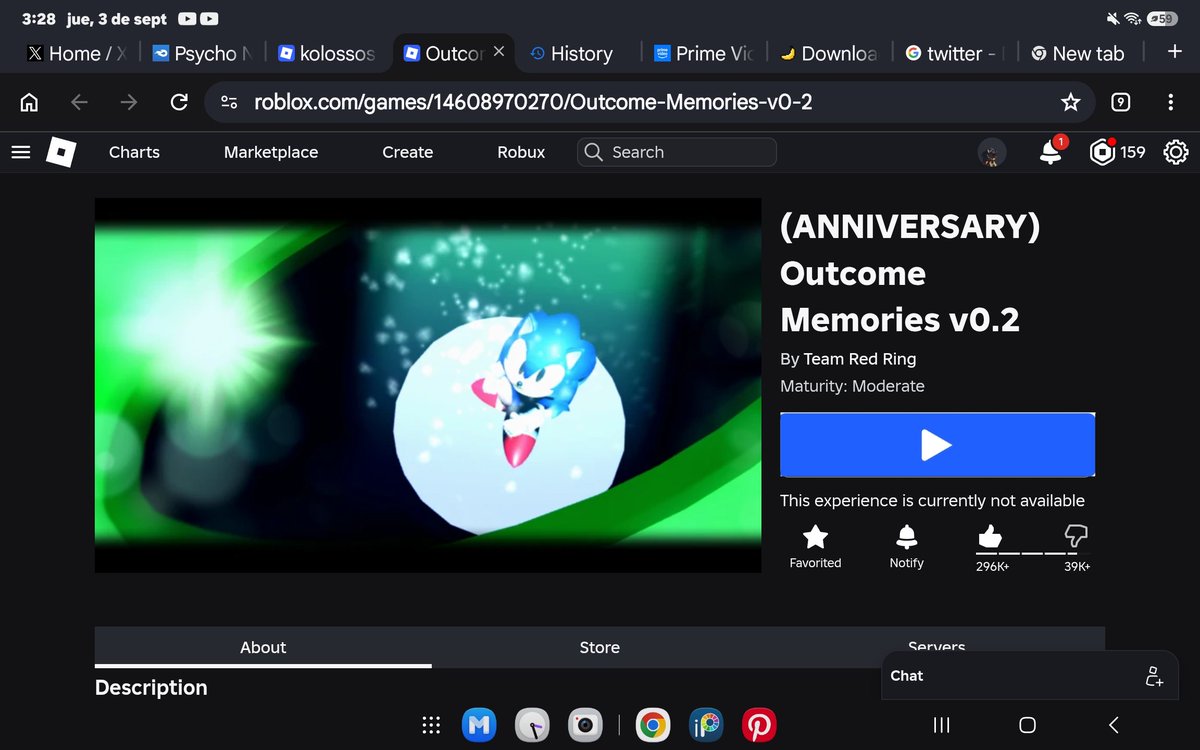Click the like-to-dislike ratio bar
The width and height of the screenshot is (1200, 750).
click(1033, 553)
